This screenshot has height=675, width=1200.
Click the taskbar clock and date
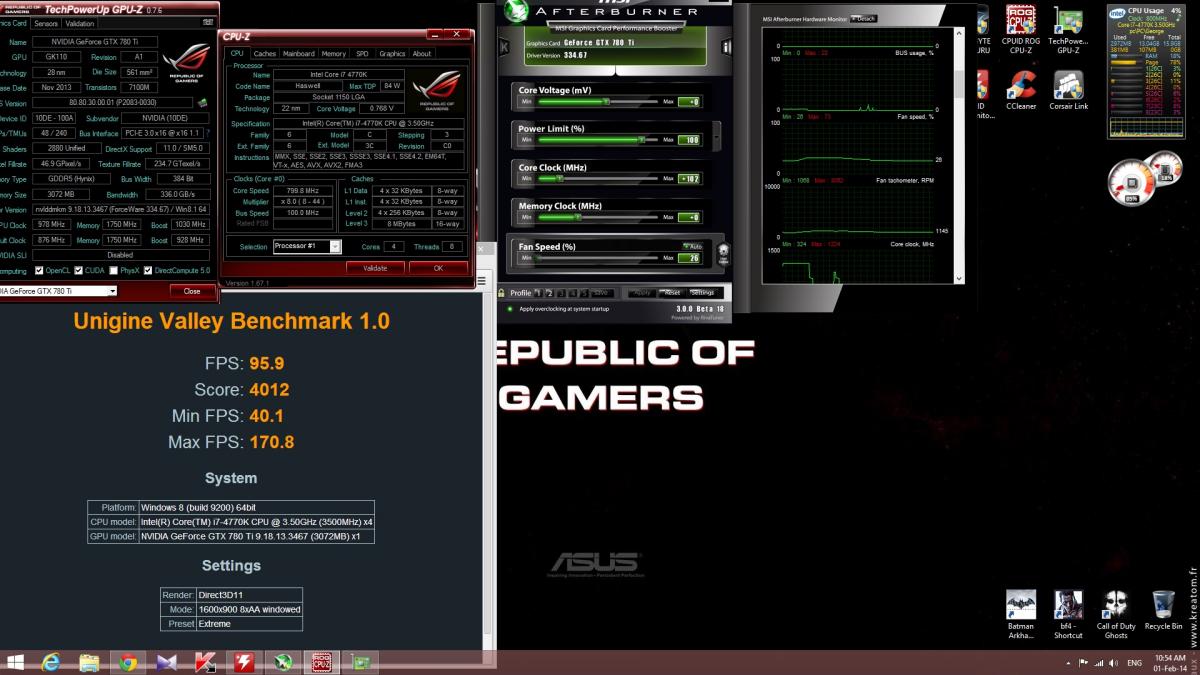[x=1170, y=663]
